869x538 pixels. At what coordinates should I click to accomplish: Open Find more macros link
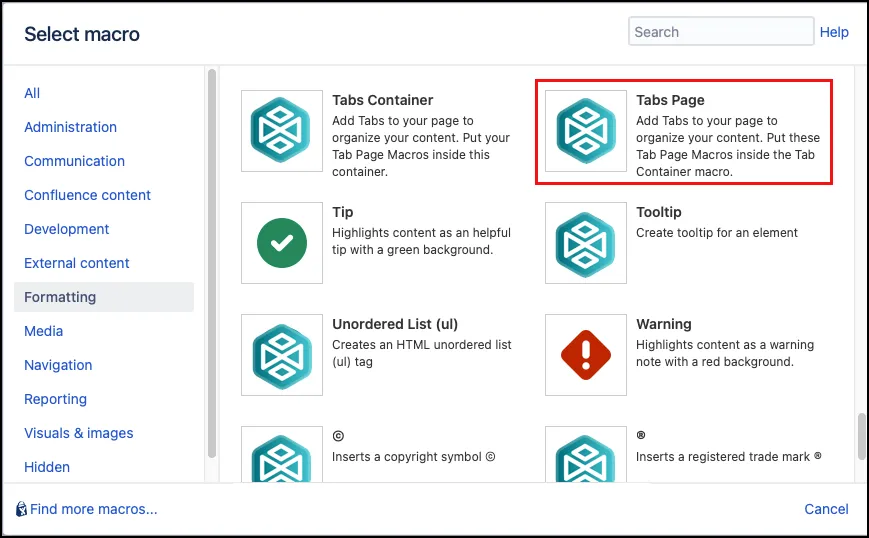(94, 509)
